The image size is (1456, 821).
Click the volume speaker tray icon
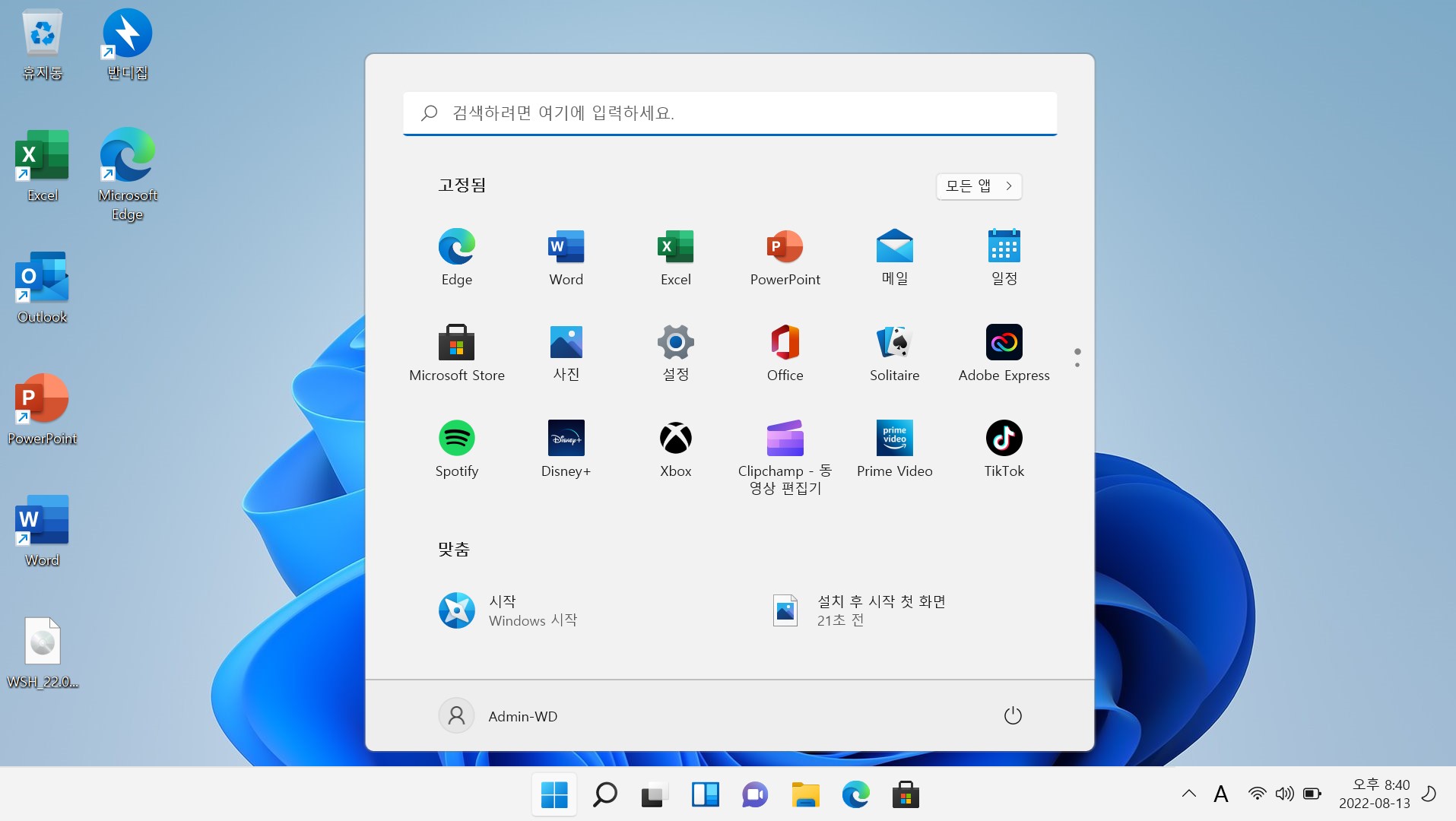pyautogui.click(x=1285, y=794)
